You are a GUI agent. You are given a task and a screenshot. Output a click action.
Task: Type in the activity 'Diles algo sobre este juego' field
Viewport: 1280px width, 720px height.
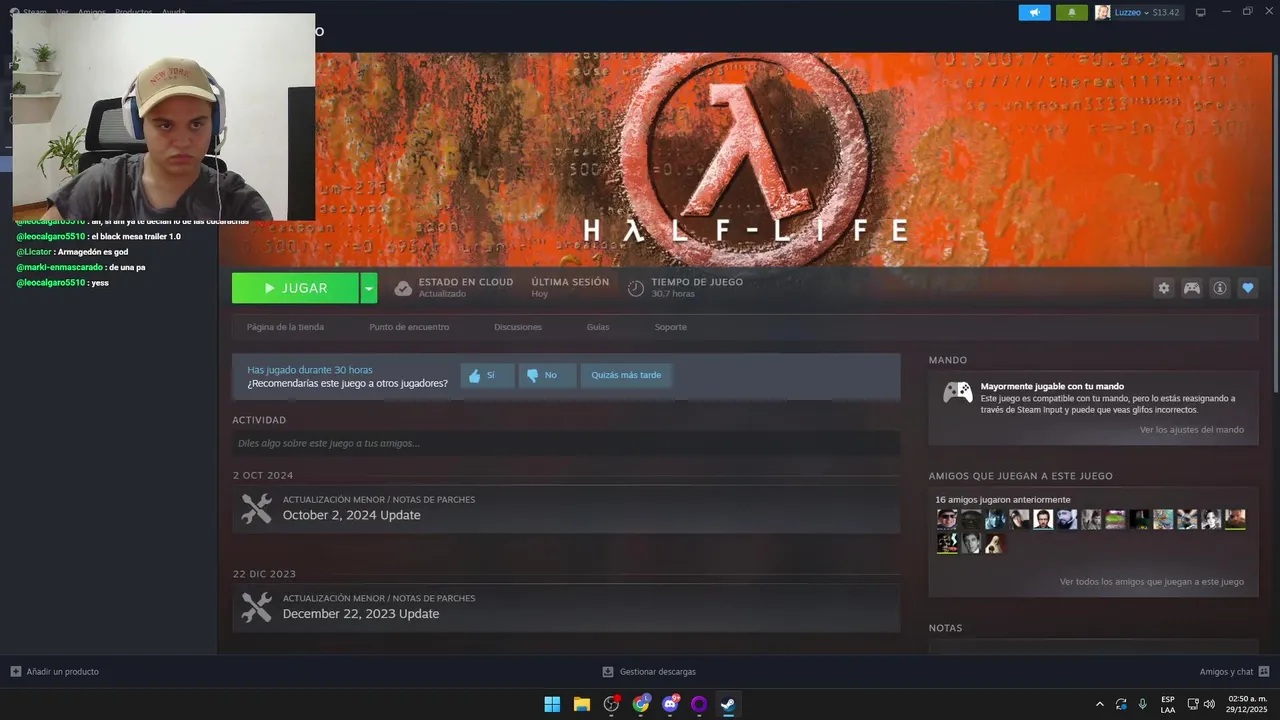click(566, 443)
